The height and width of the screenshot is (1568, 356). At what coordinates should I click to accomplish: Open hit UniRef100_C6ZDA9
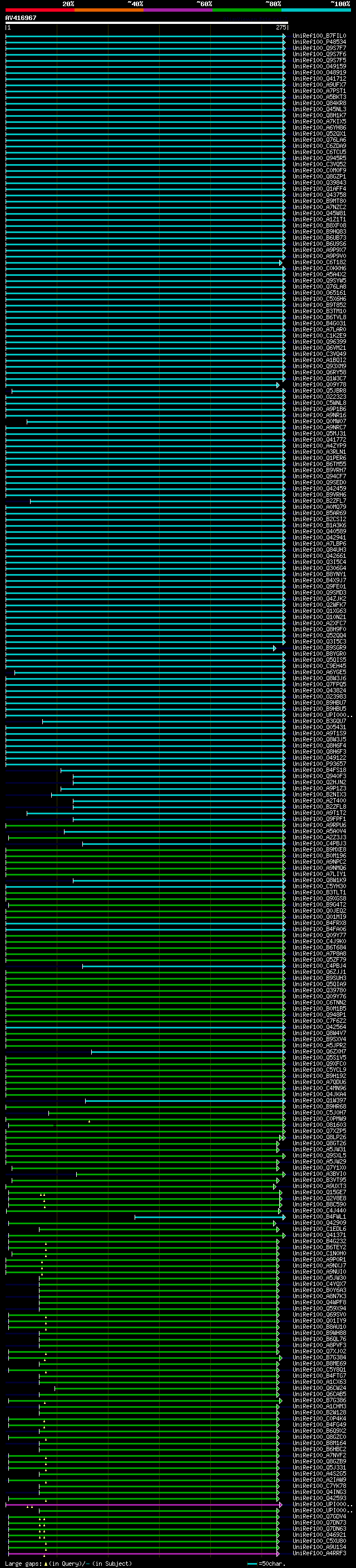coord(319,146)
